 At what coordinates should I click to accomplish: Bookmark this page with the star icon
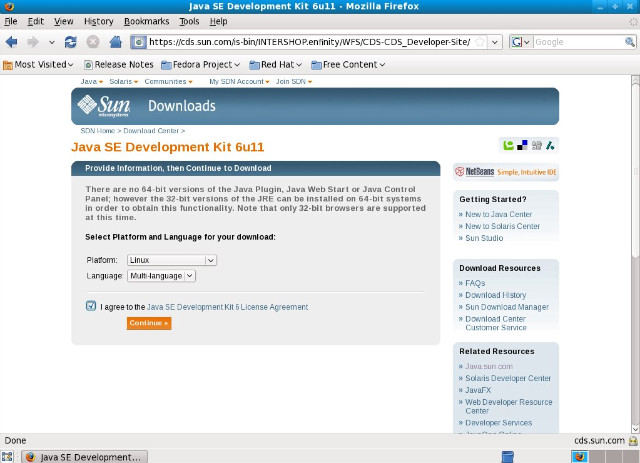pos(480,42)
